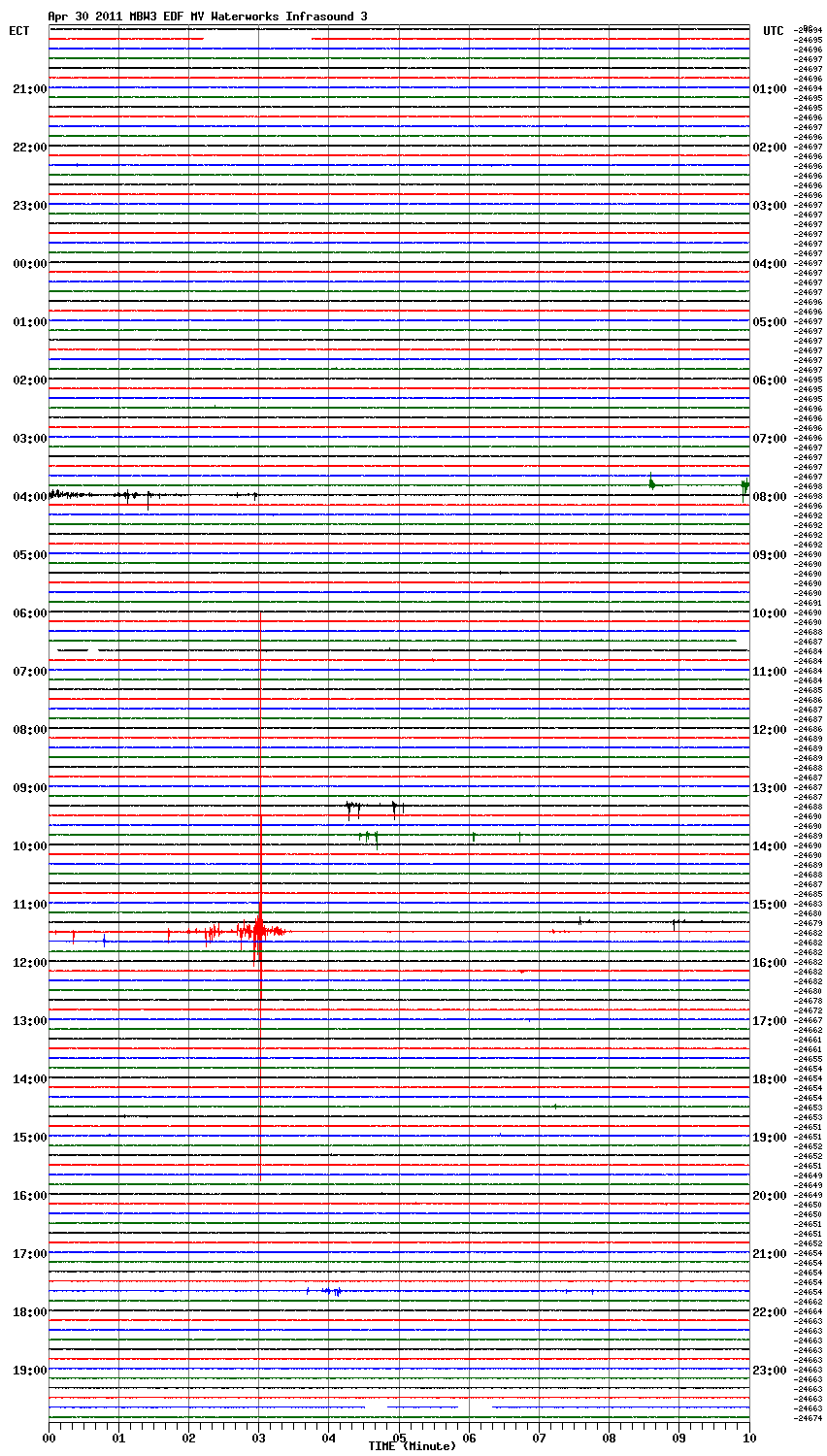Click the UTC-side "16:00" row label

pos(770,963)
